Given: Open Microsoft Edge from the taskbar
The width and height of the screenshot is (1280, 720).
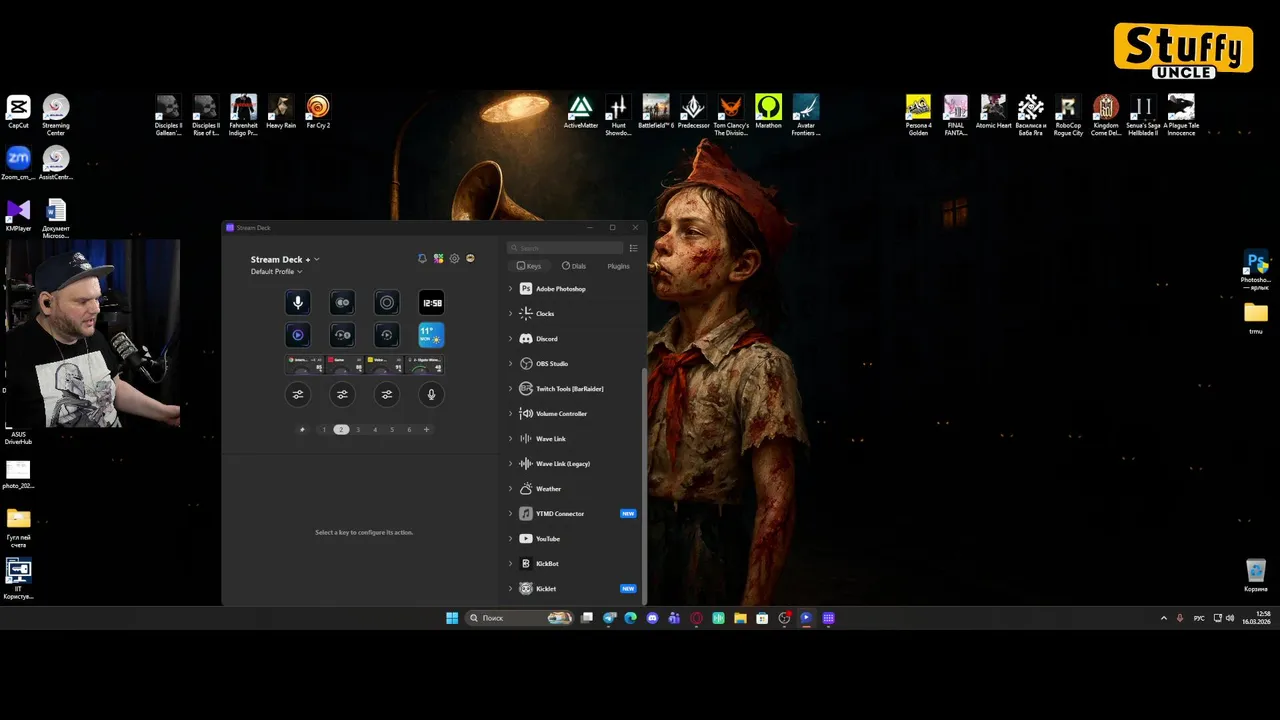Looking at the screenshot, I should [631, 618].
